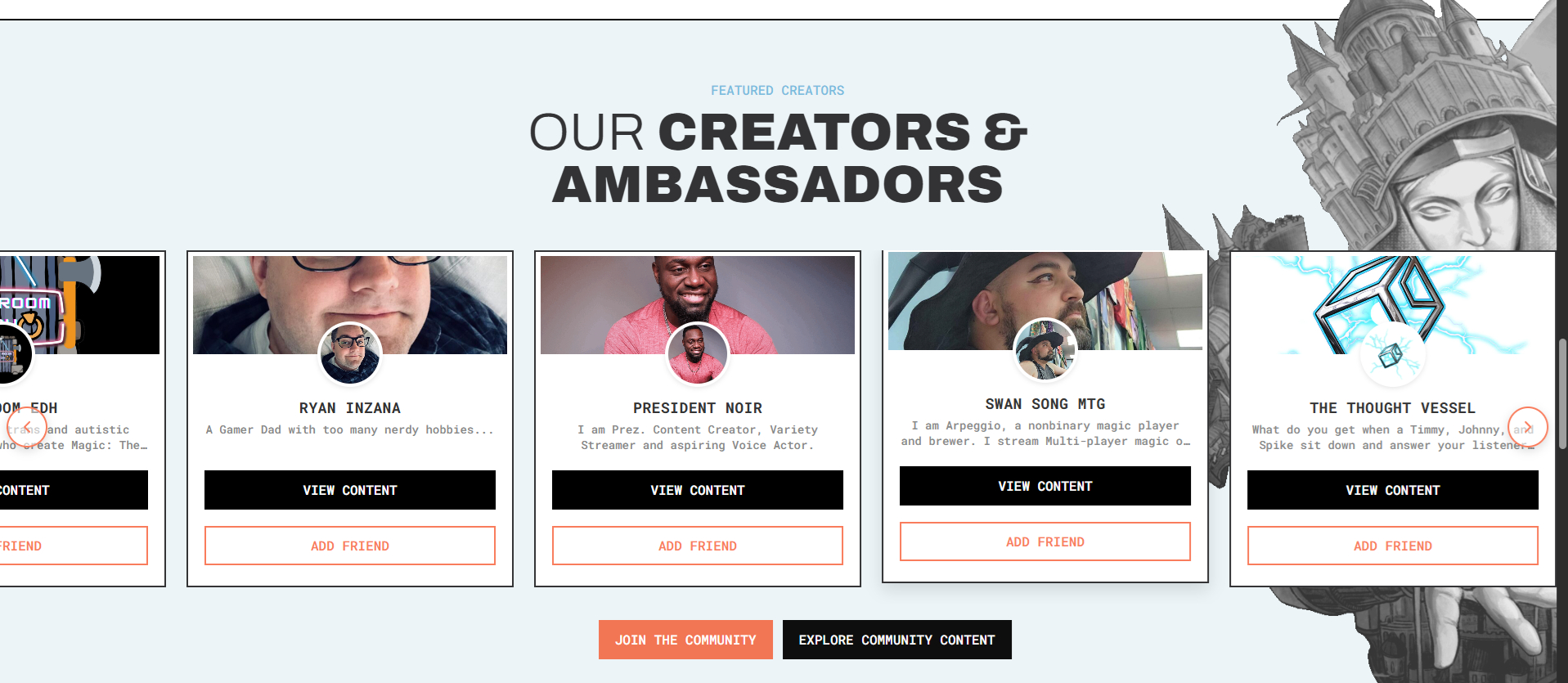Open The Thought Vessel cube avatar
The image size is (1568, 683).
coord(1393,353)
